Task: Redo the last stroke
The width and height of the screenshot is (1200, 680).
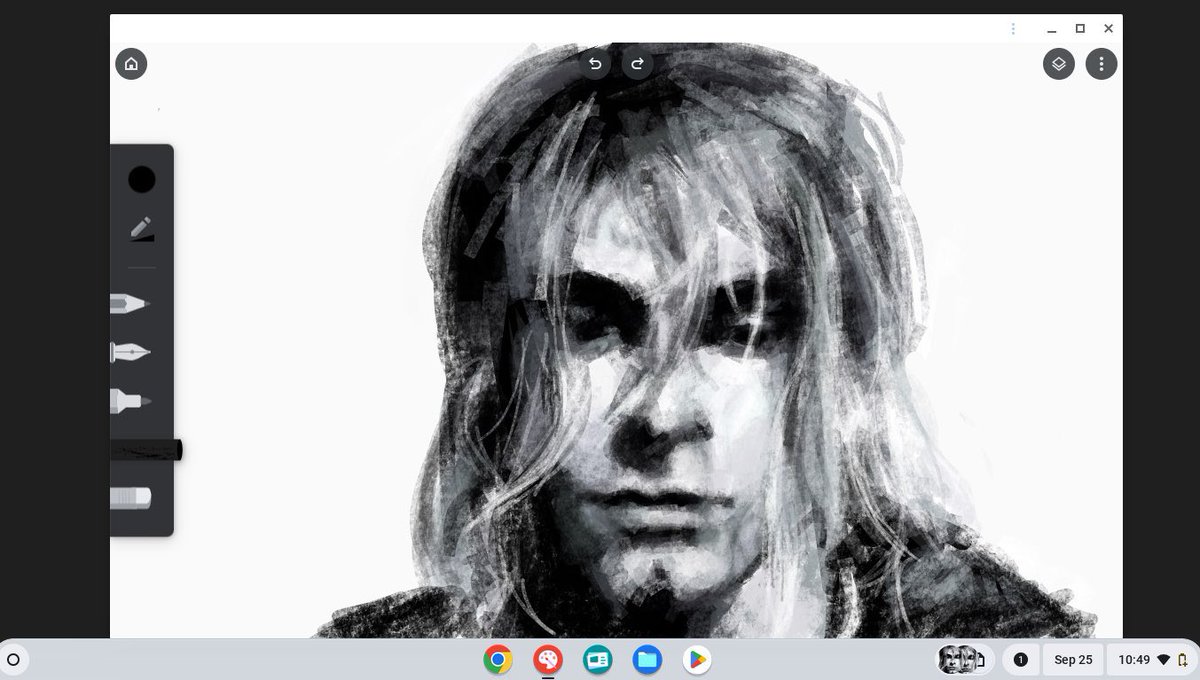Action: 637,64
